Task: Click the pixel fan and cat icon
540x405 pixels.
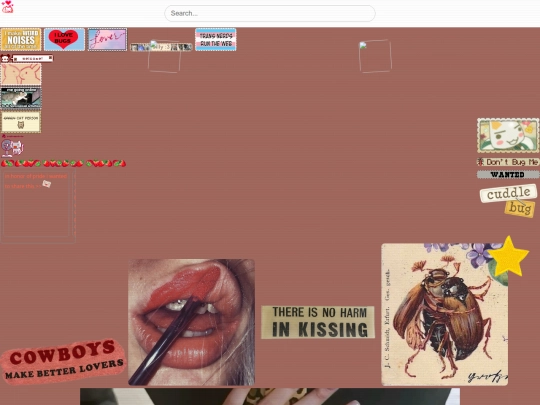Action: click(x=12, y=148)
